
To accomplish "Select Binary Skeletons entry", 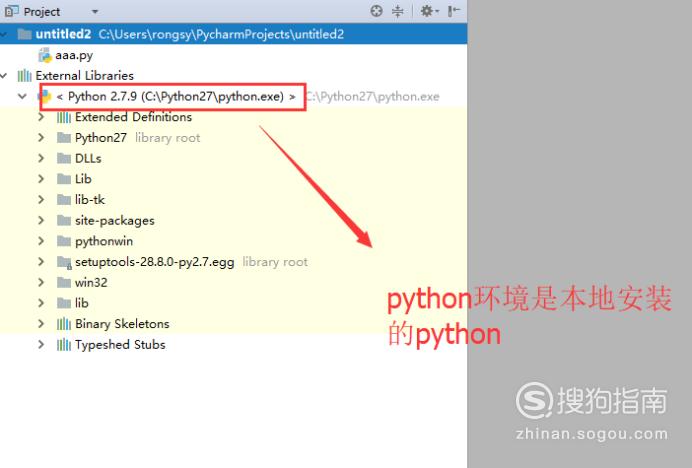I will [x=122, y=324].
